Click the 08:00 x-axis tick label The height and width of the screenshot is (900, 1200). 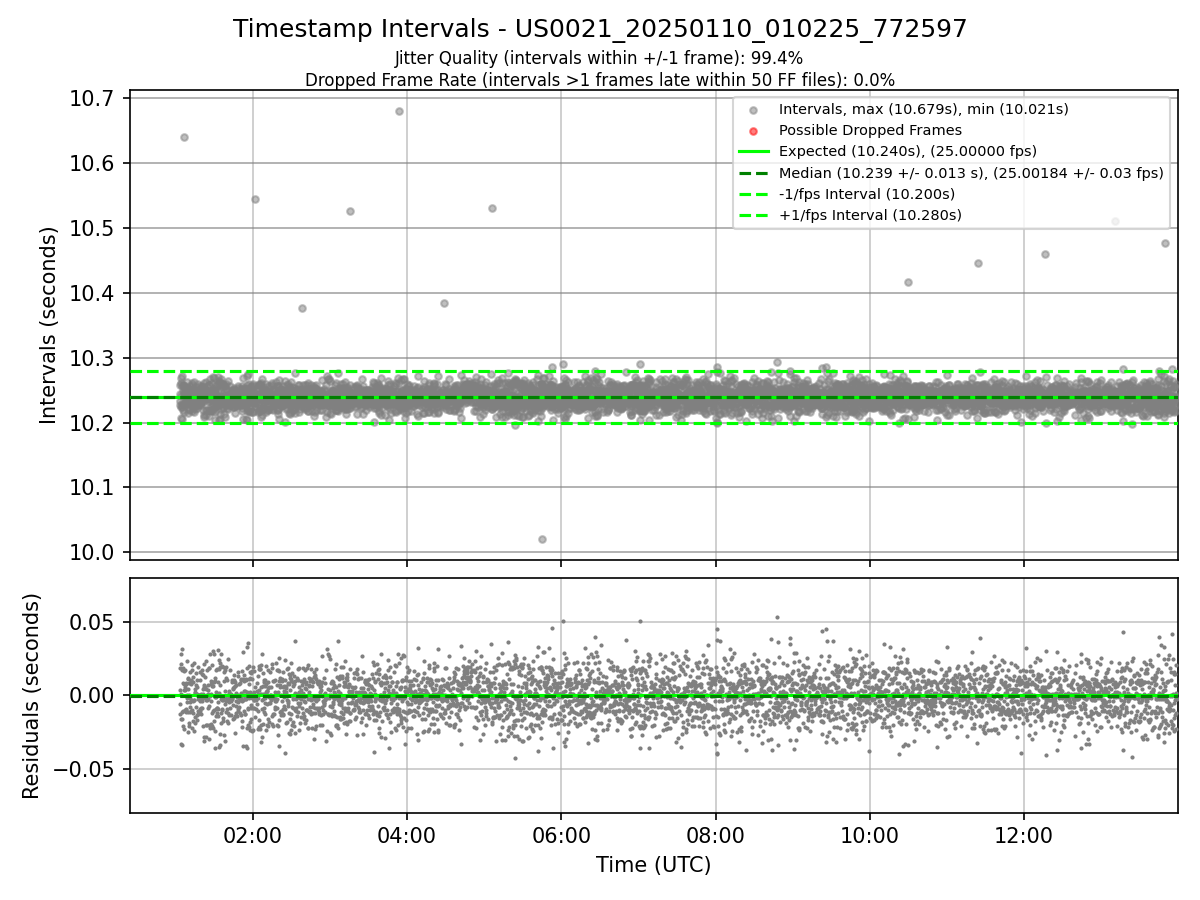pos(715,834)
